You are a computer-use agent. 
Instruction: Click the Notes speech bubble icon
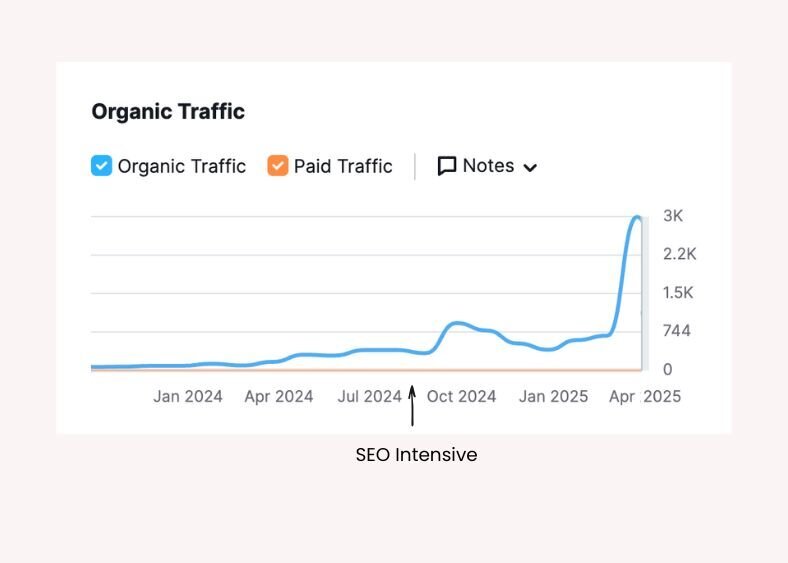(447, 166)
